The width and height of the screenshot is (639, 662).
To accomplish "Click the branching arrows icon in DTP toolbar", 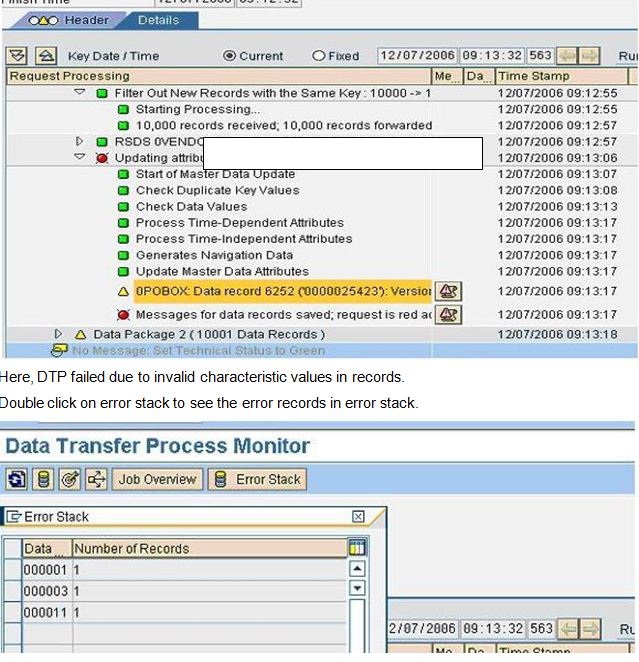I will 96,480.
